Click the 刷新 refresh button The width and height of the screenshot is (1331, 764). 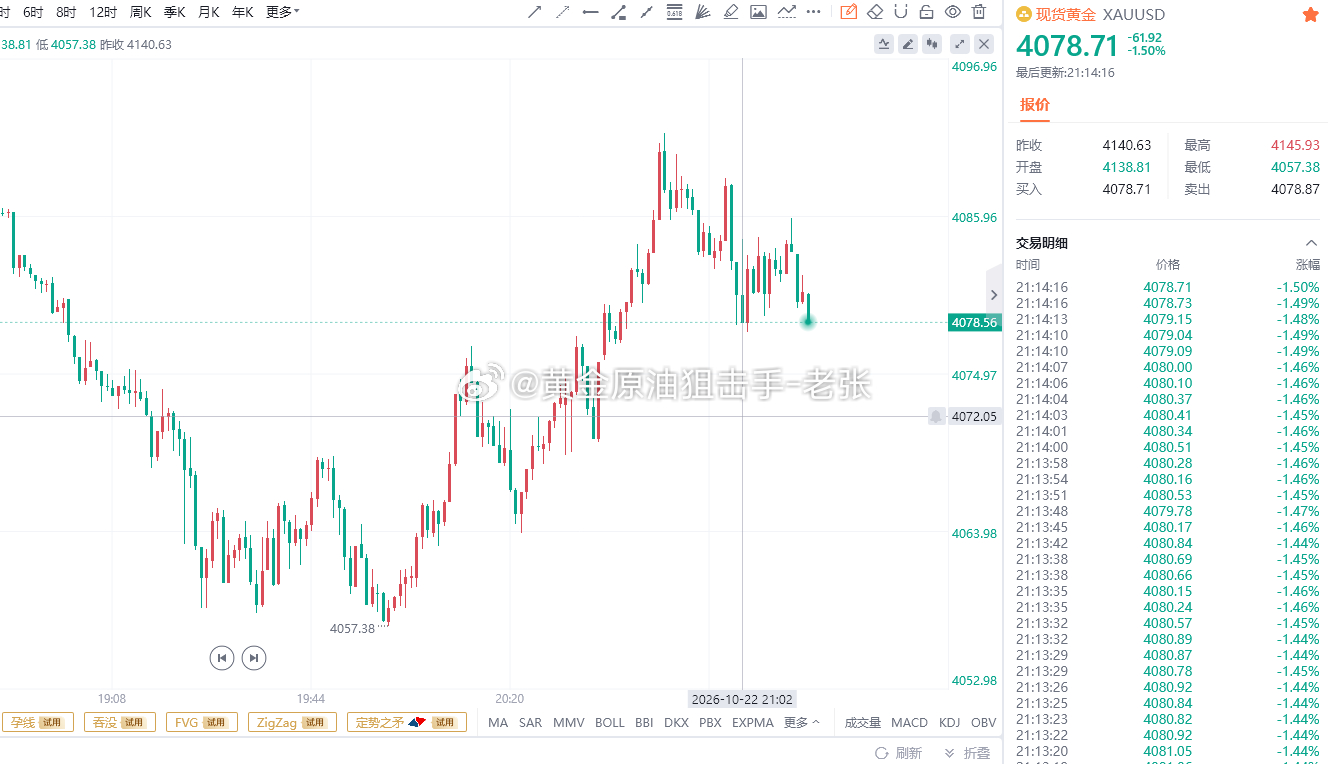[899, 753]
